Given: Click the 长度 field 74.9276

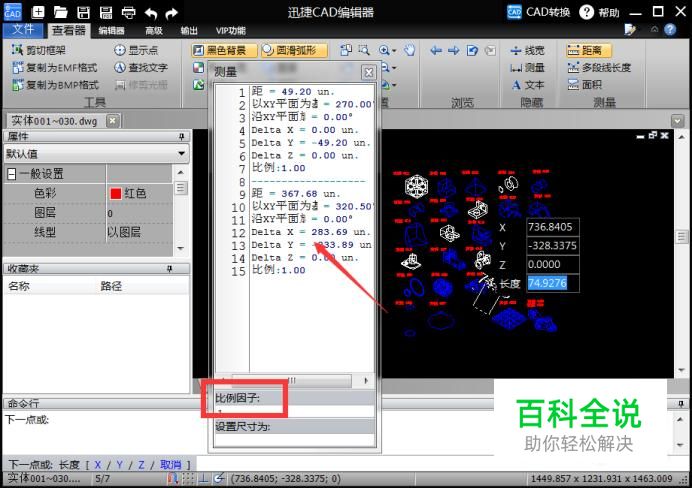Looking at the screenshot, I should [553, 283].
